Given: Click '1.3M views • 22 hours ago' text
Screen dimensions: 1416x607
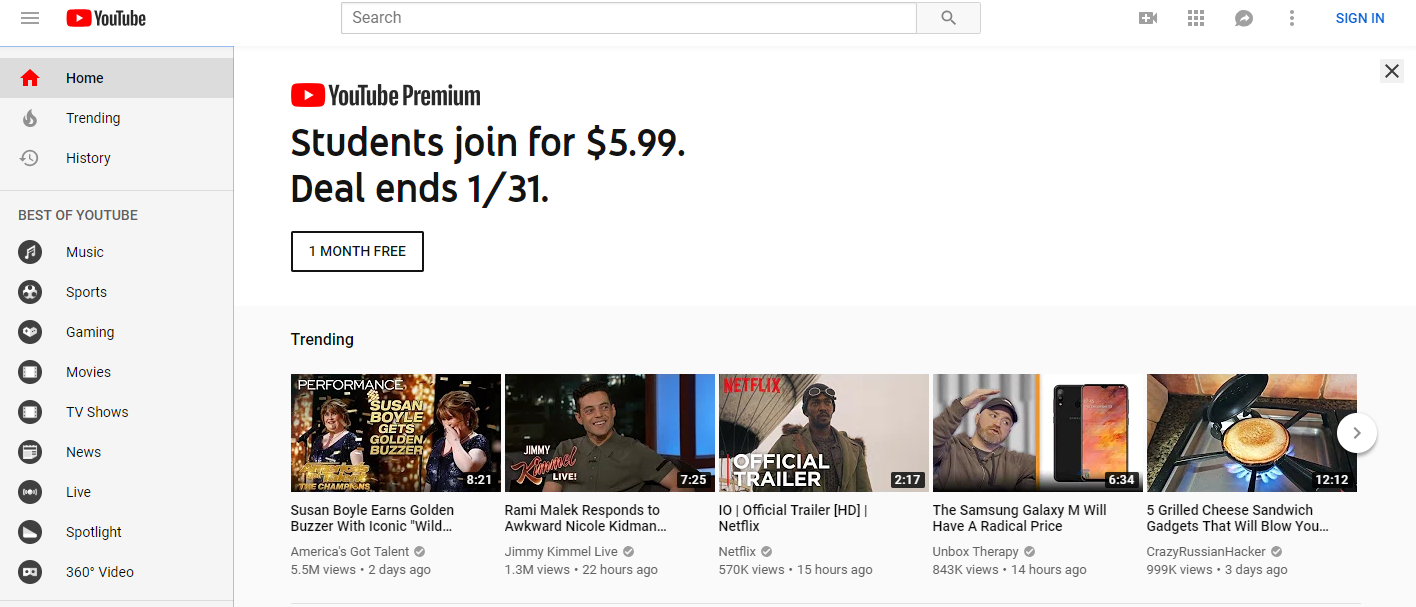Looking at the screenshot, I should [581, 570].
